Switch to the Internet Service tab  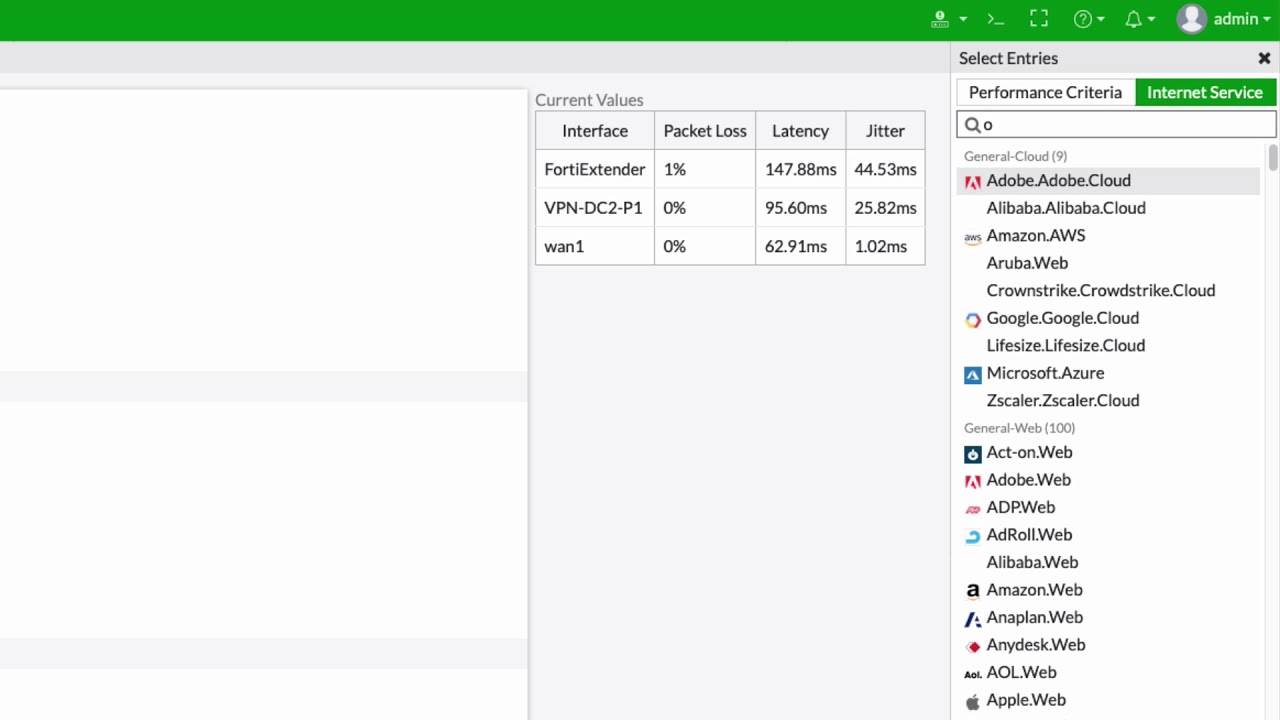1205,92
